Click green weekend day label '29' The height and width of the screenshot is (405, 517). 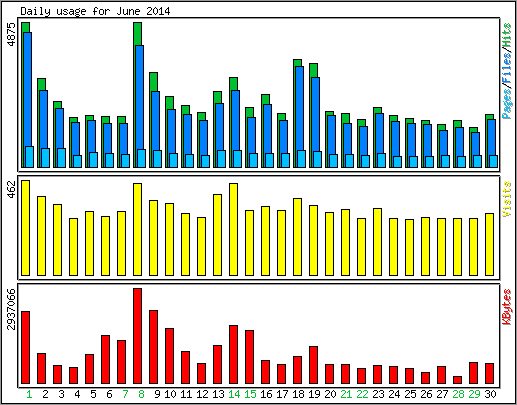(x=474, y=394)
